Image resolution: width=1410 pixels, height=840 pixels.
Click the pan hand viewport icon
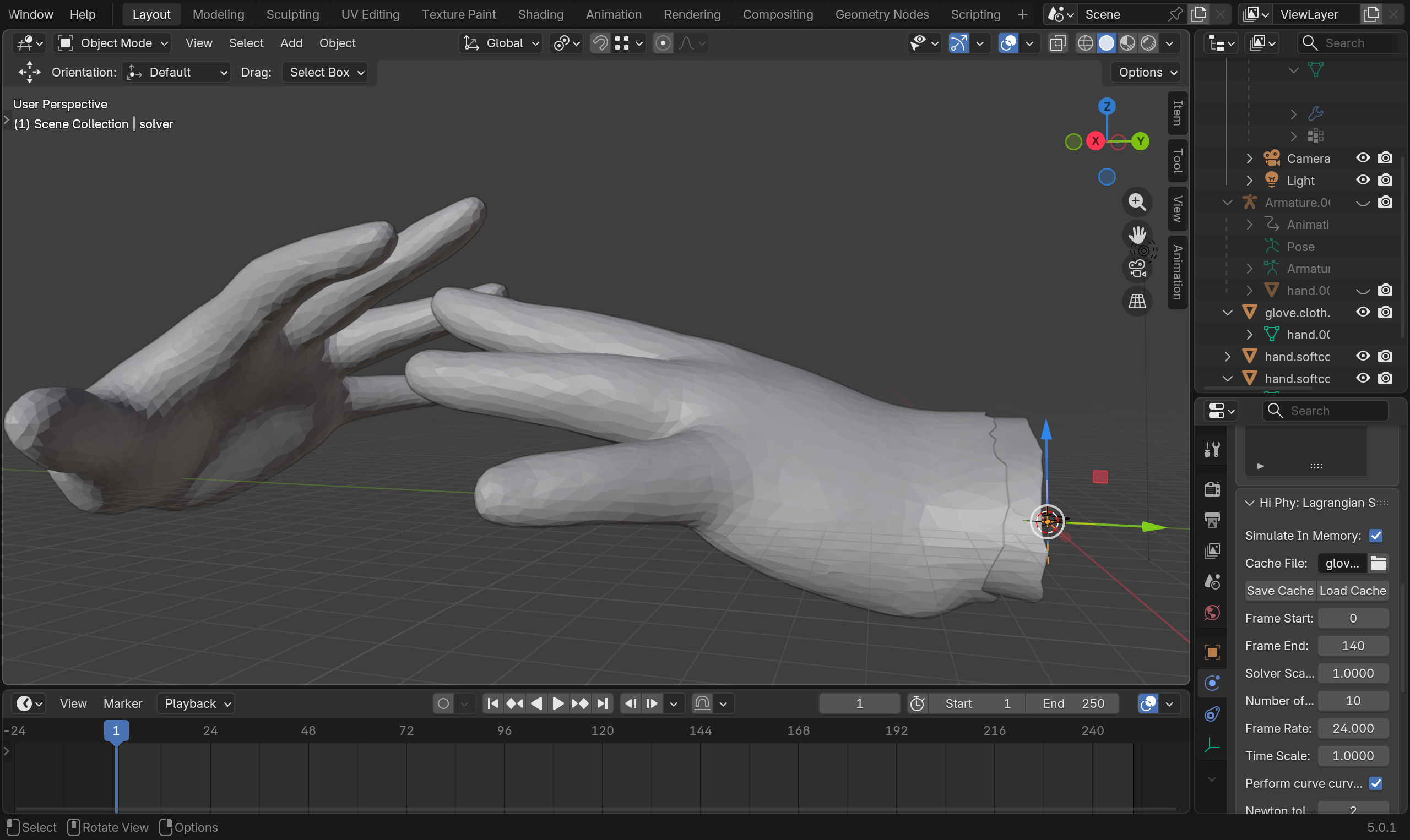[x=1136, y=234]
